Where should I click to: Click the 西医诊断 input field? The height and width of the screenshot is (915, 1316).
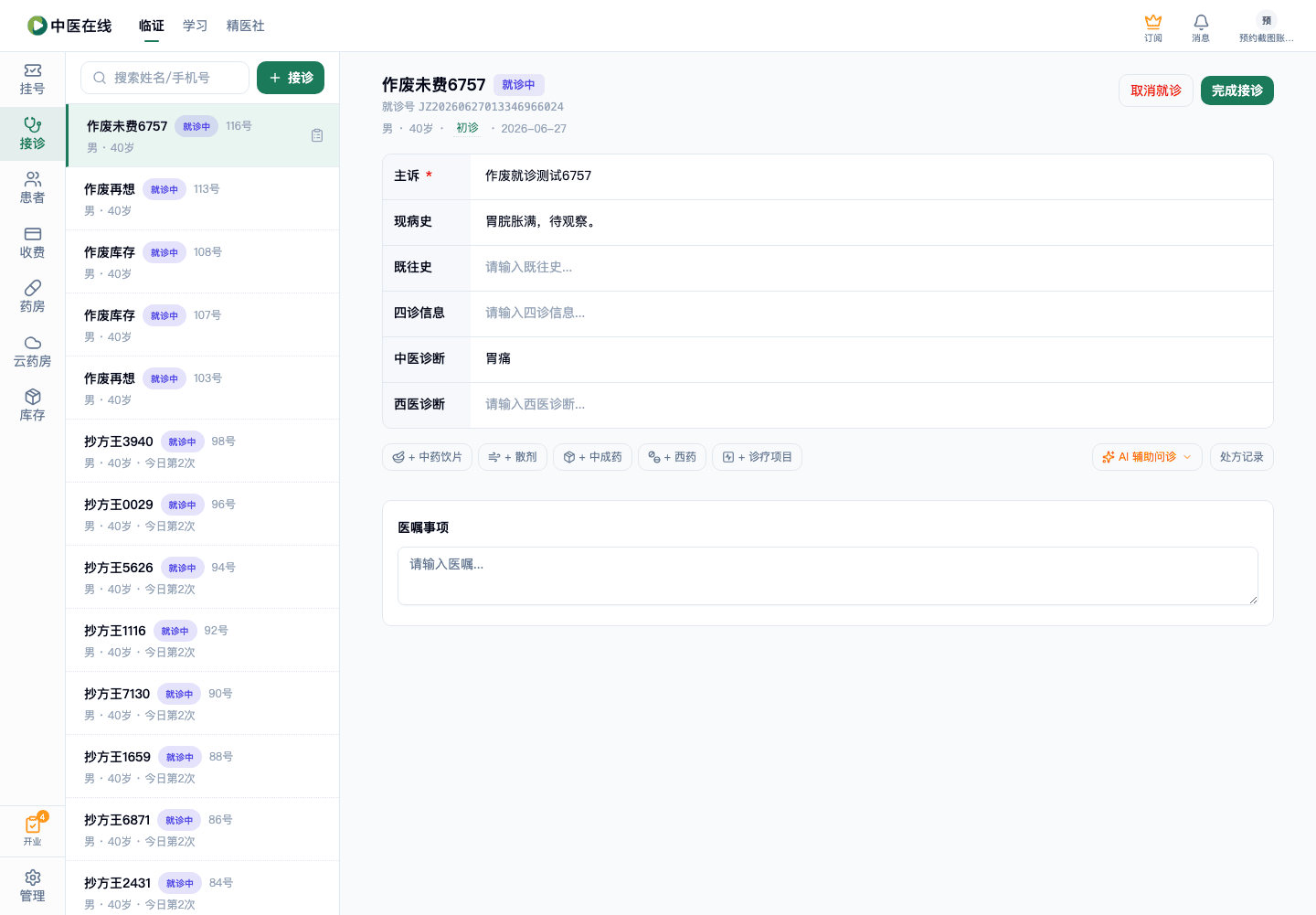tap(872, 405)
